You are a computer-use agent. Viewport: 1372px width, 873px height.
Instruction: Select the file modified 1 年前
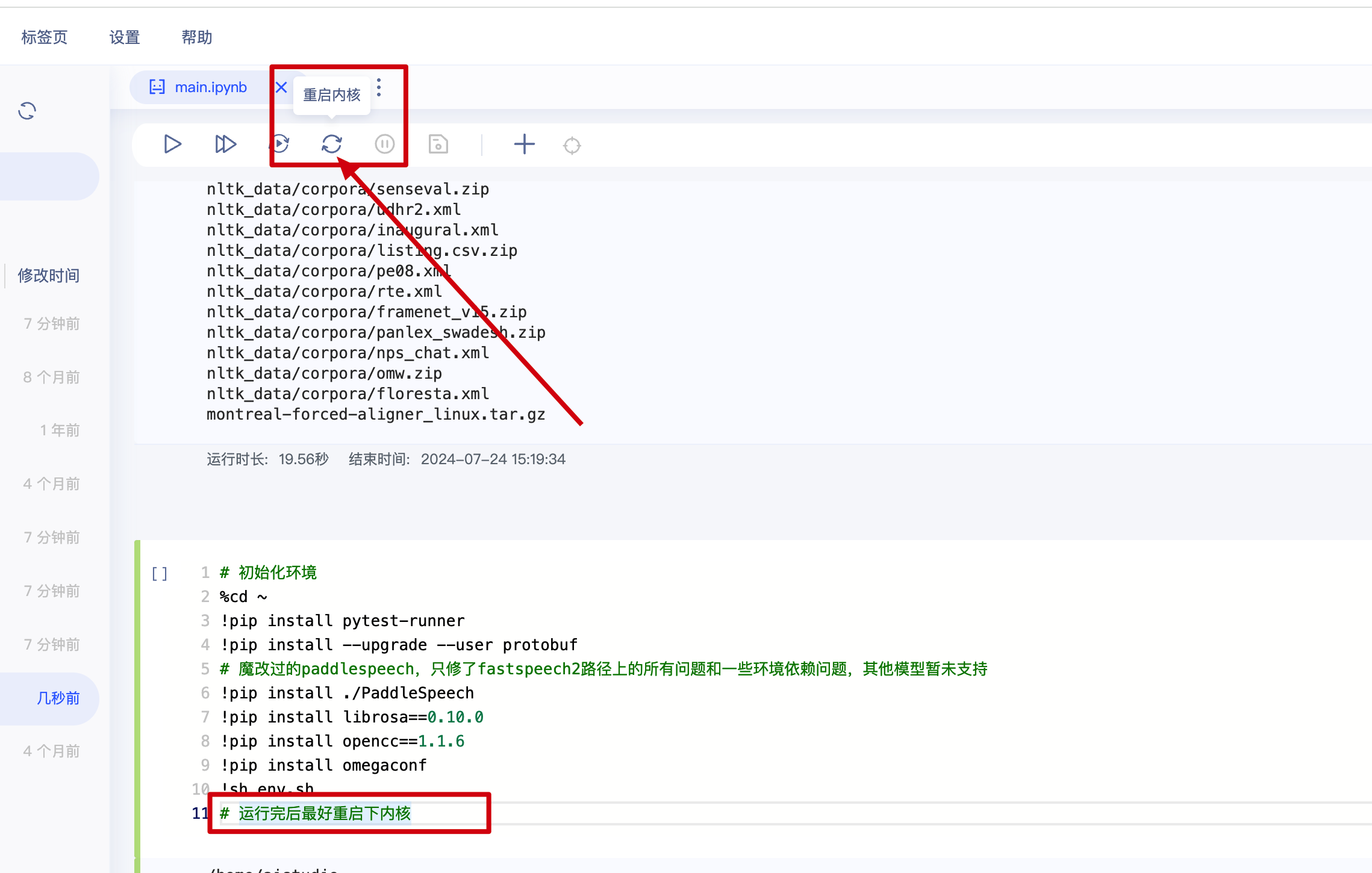pyautogui.click(x=60, y=430)
